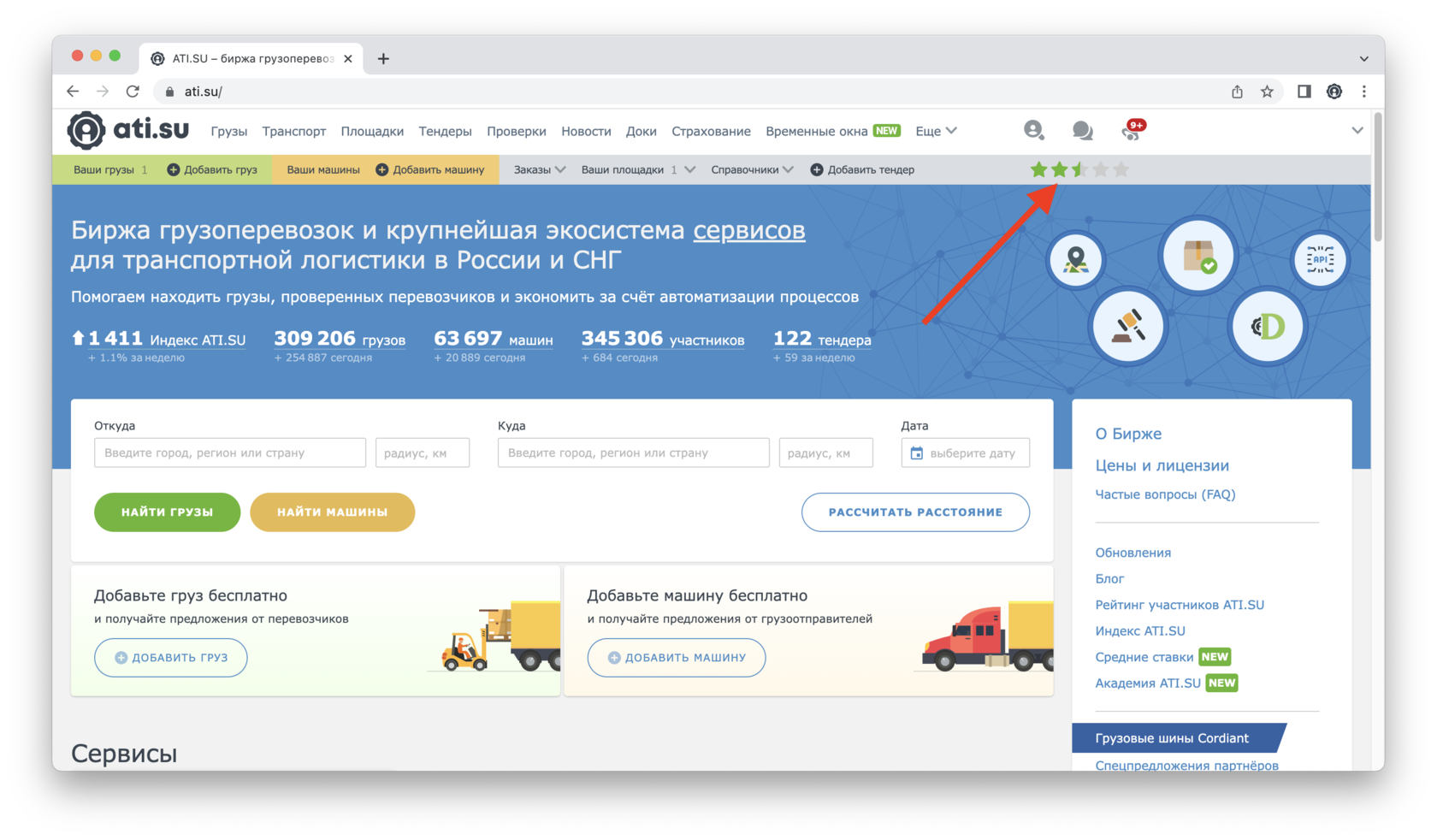Close the ATI.SU browser tab

click(347, 58)
